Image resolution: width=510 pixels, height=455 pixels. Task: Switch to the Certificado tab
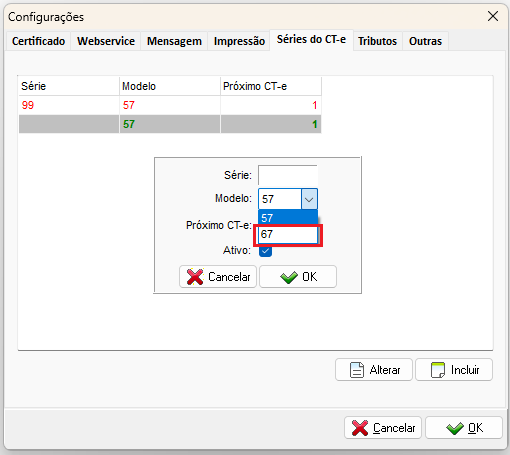38,41
